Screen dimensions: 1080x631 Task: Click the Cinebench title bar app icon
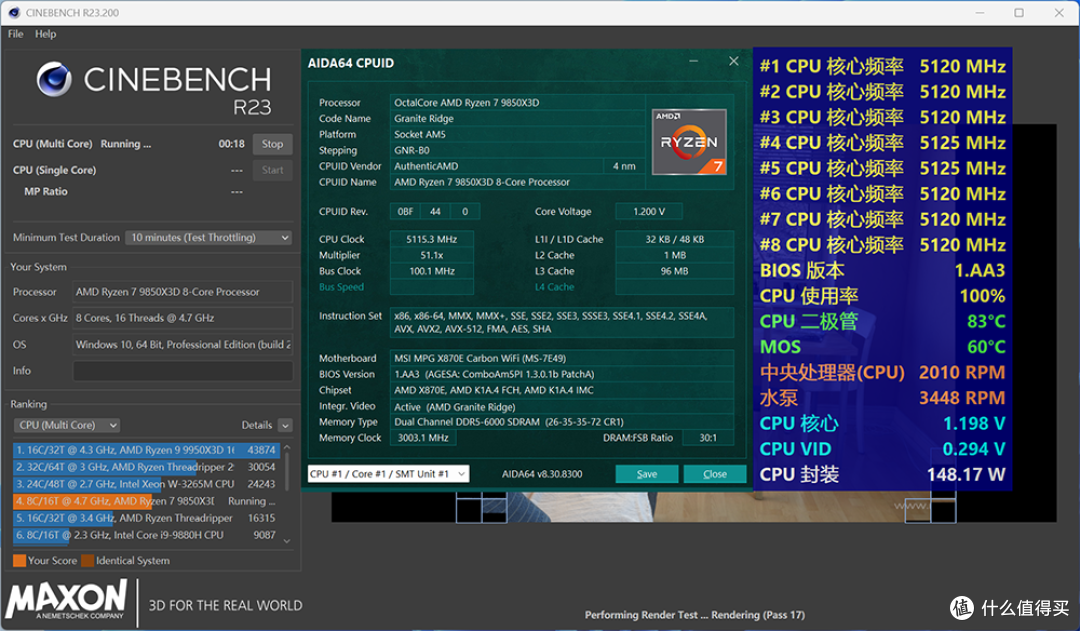tap(14, 12)
